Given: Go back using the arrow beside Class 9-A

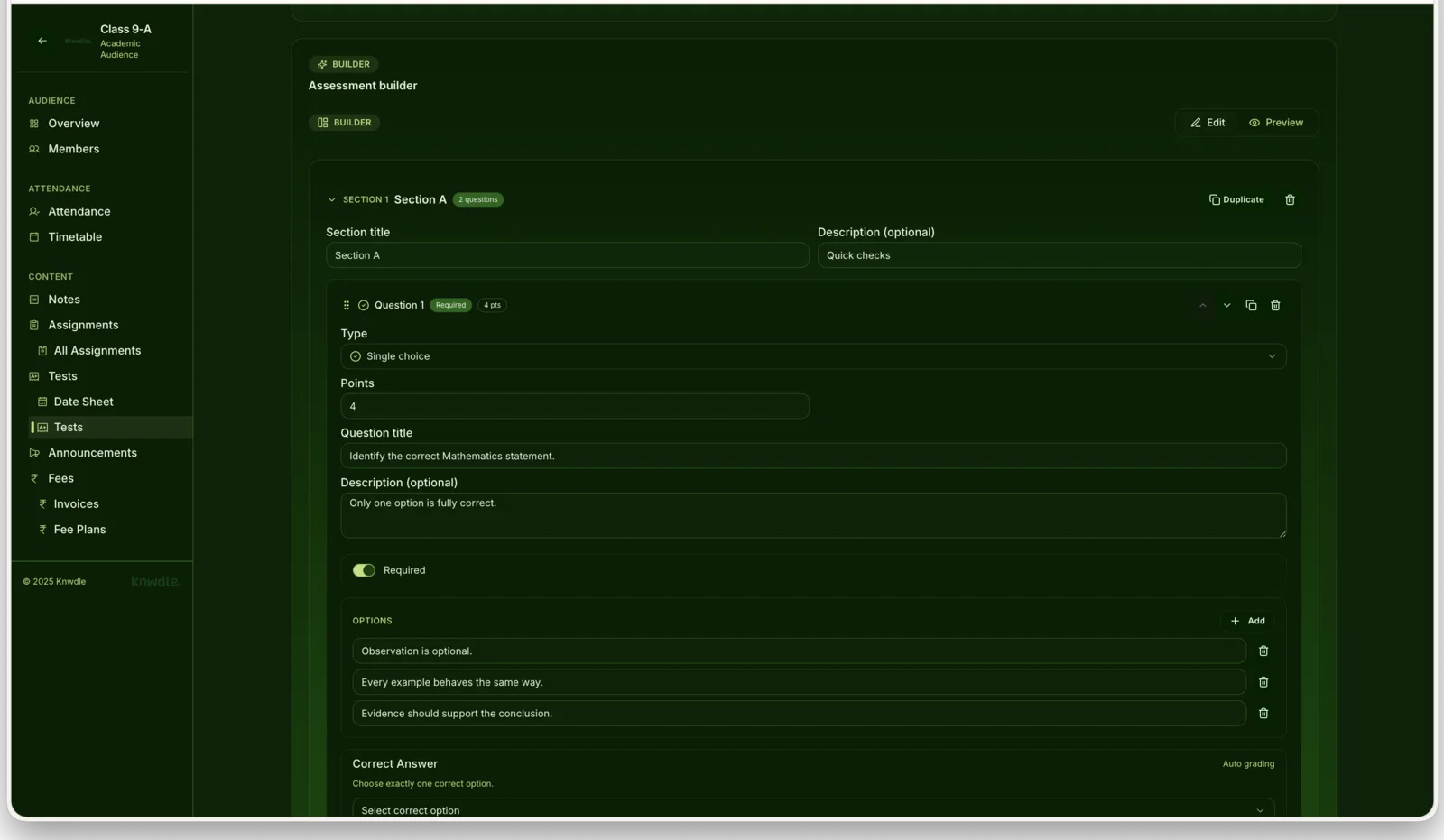Looking at the screenshot, I should pyautogui.click(x=42, y=41).
